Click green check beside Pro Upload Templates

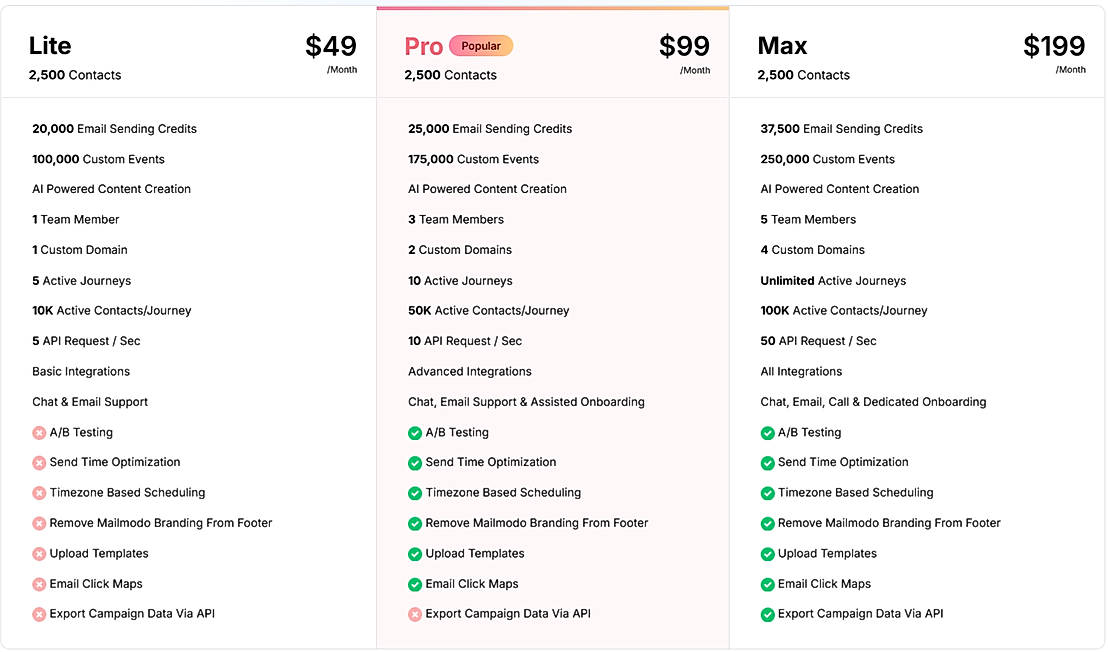(415, 554)
